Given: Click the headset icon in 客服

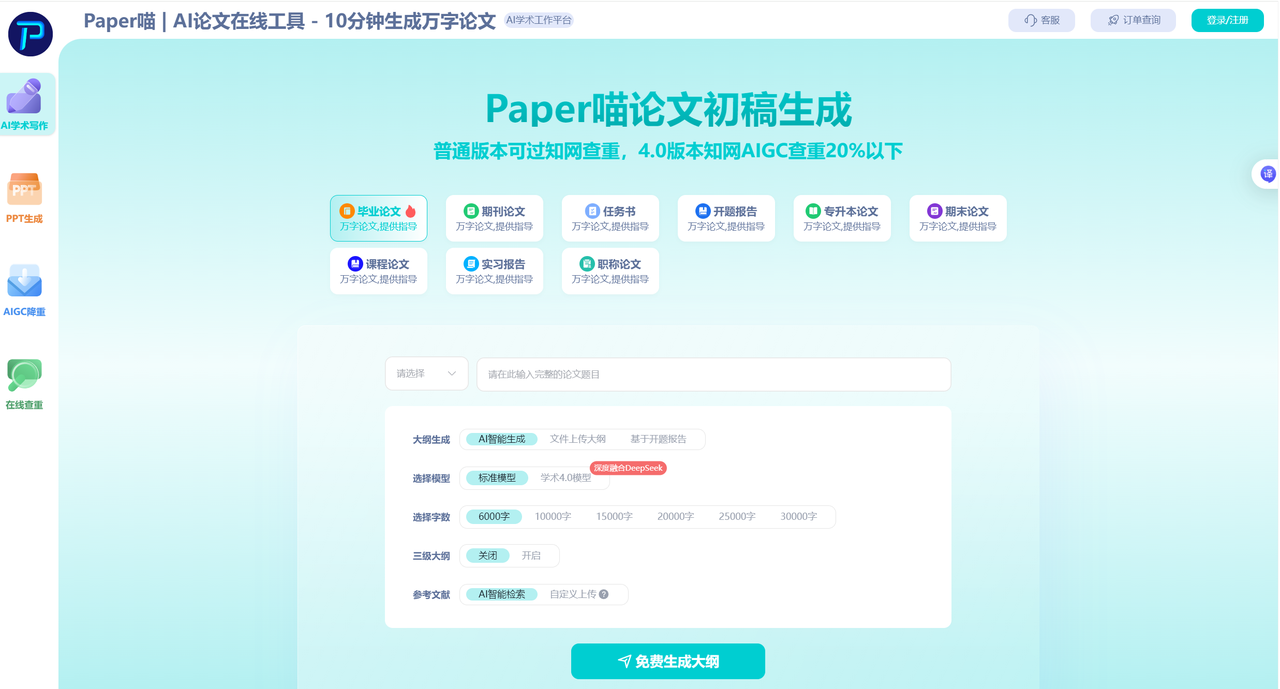Looking at the screenshot, I should [1030, 20].
